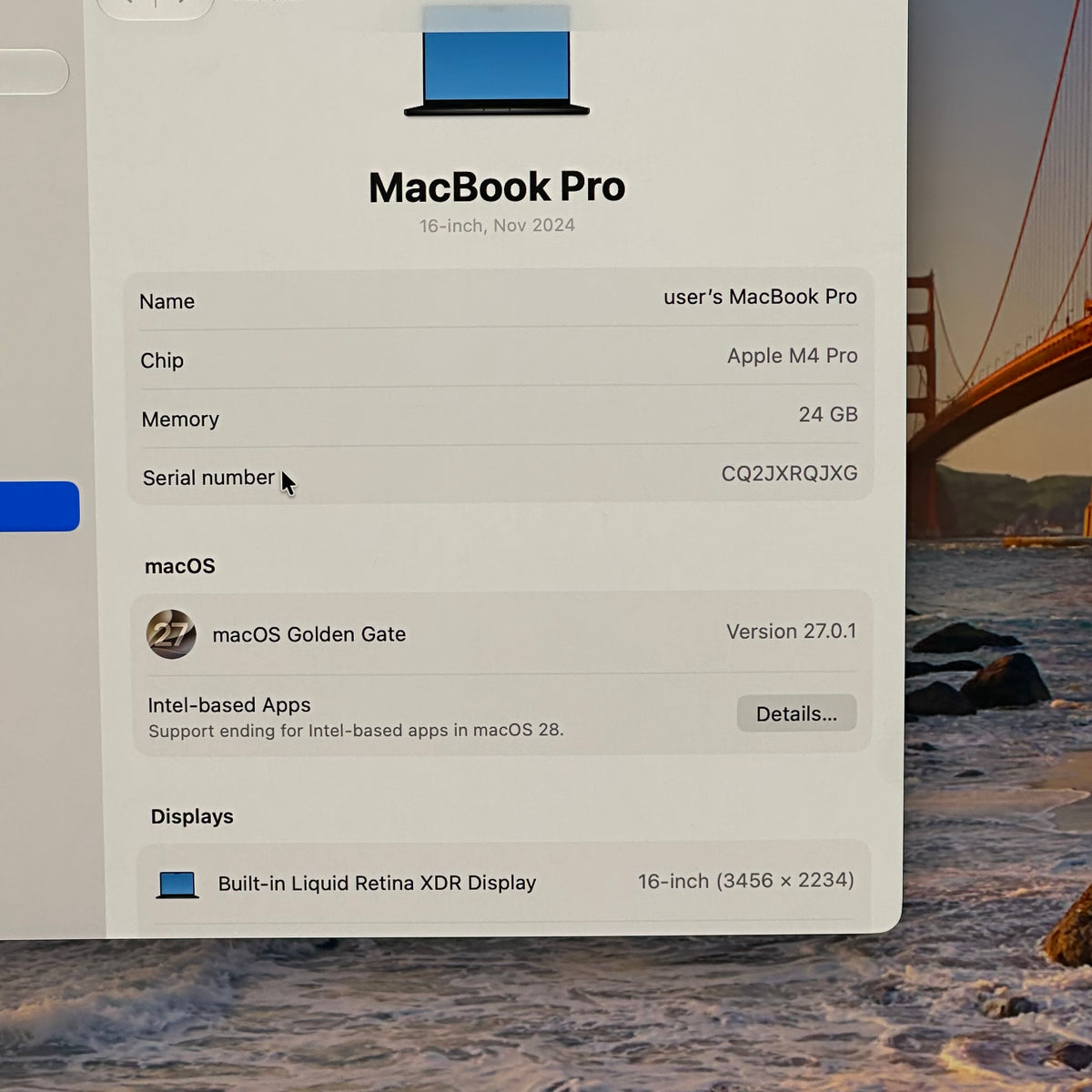This screenshot has width=1092, height=1092.
Task: Click the "Serial number" label
Action: click(208, 478)
